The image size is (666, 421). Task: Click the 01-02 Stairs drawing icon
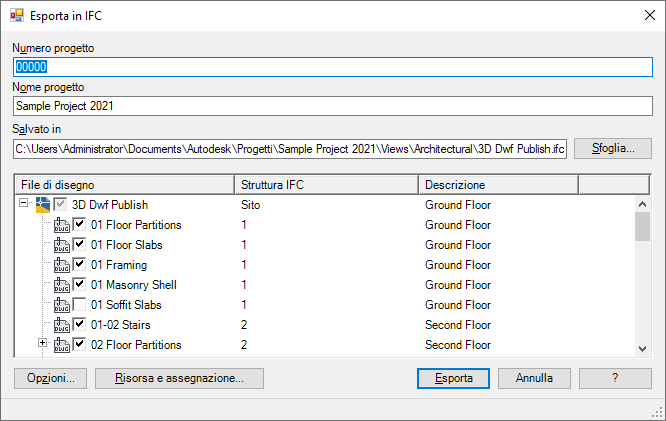[61, 325]
